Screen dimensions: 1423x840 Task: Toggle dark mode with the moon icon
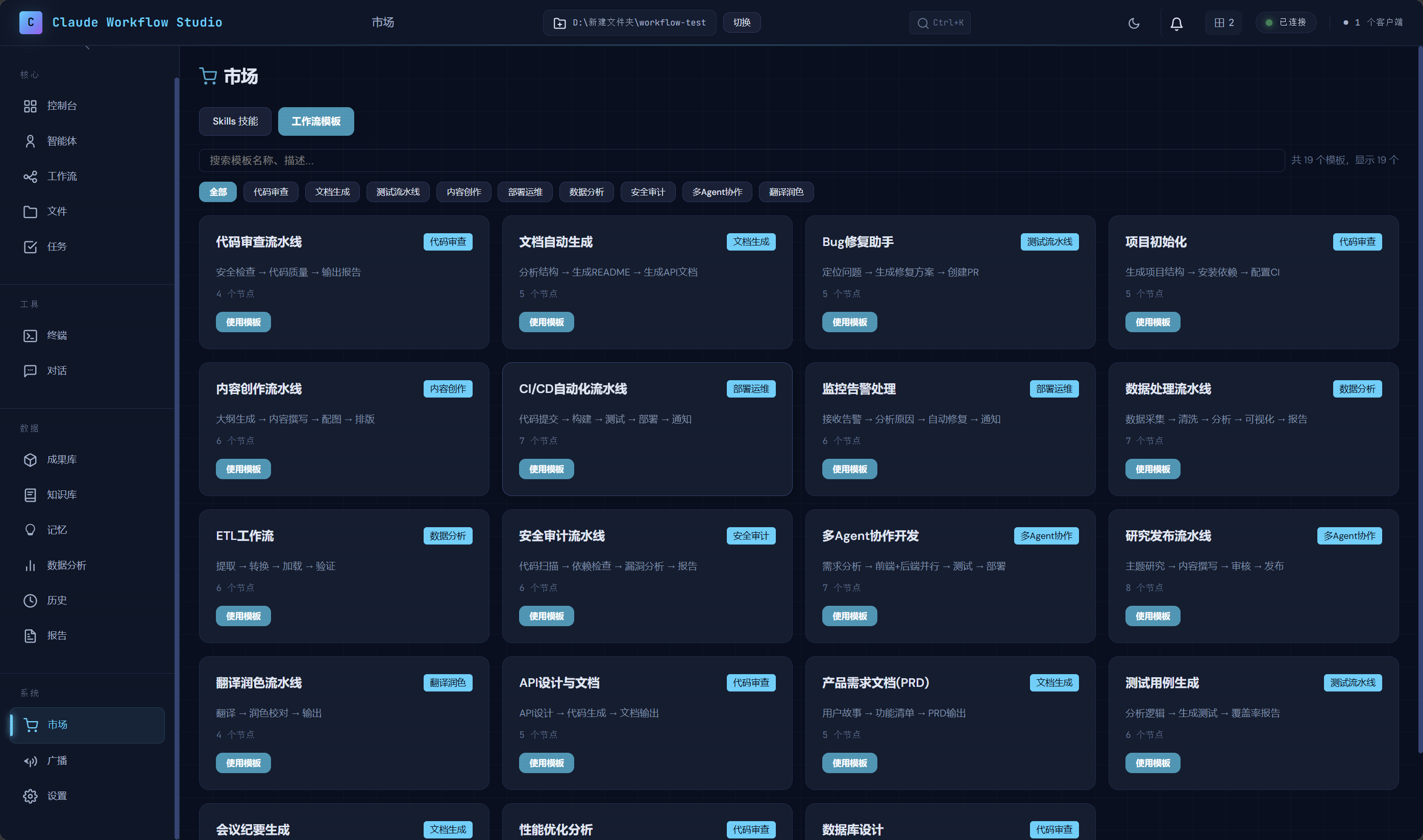pyautogui.click(x=1134, y=23)
